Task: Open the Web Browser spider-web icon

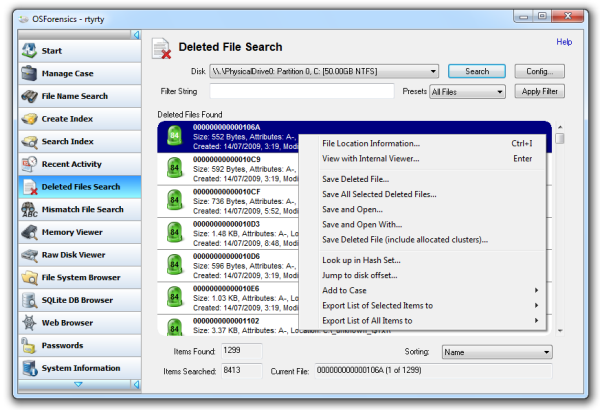Action: click(29, 323)
